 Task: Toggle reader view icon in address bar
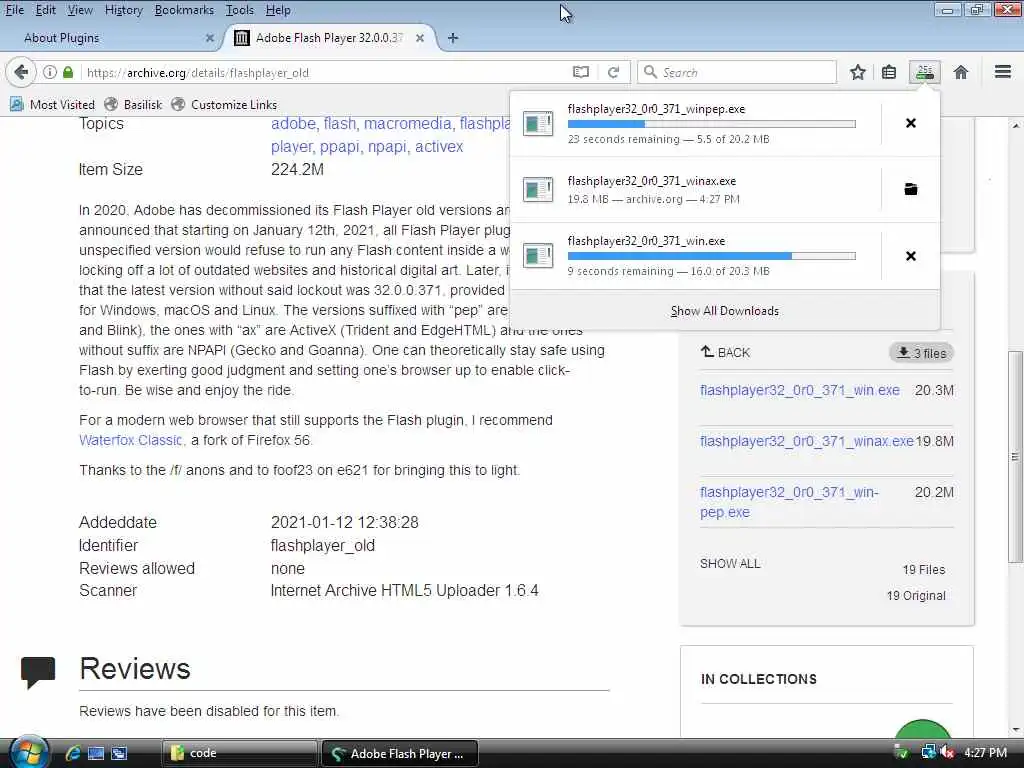(581, 72)
